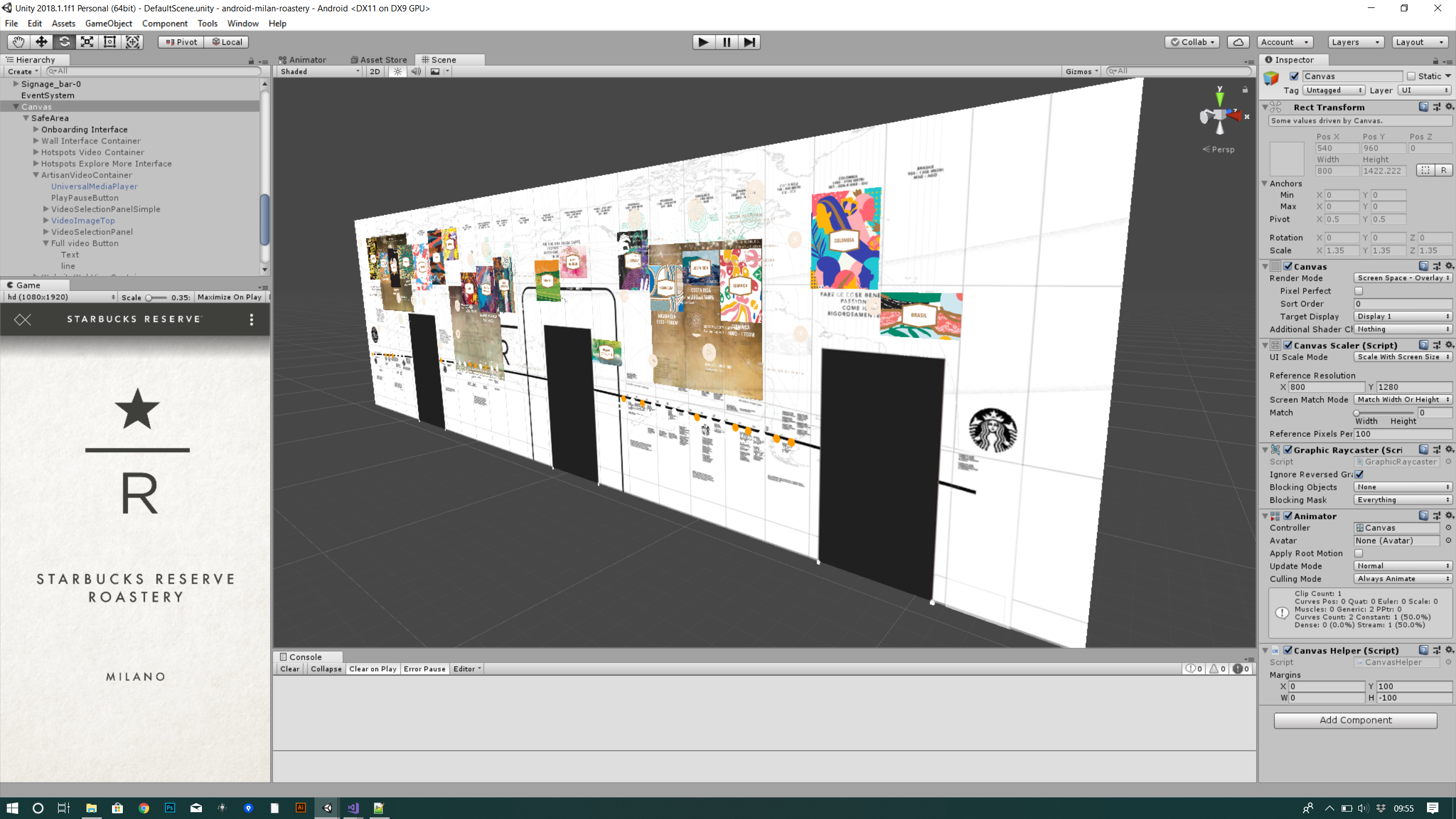This screenshot has width=1456, height=819.
Task: Collapse ArtisanVideoContainer tree node
Action: pyautogui.click(x=36, y=175)
